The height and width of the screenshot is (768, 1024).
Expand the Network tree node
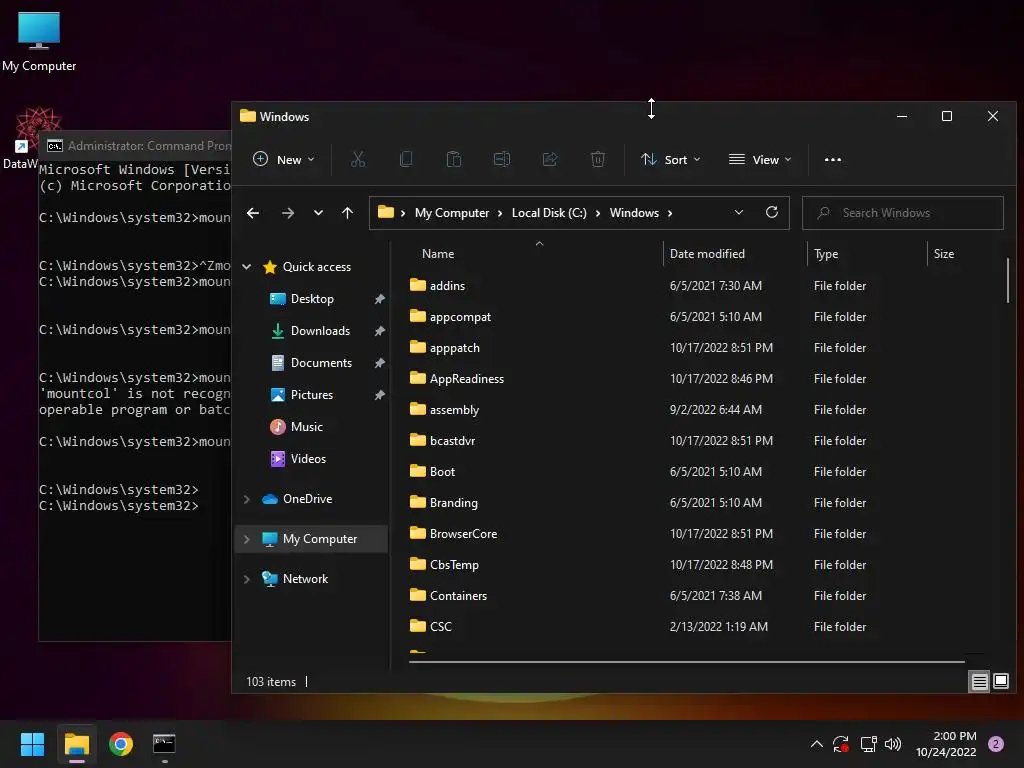pyautogui.click(x=247, y=579)
